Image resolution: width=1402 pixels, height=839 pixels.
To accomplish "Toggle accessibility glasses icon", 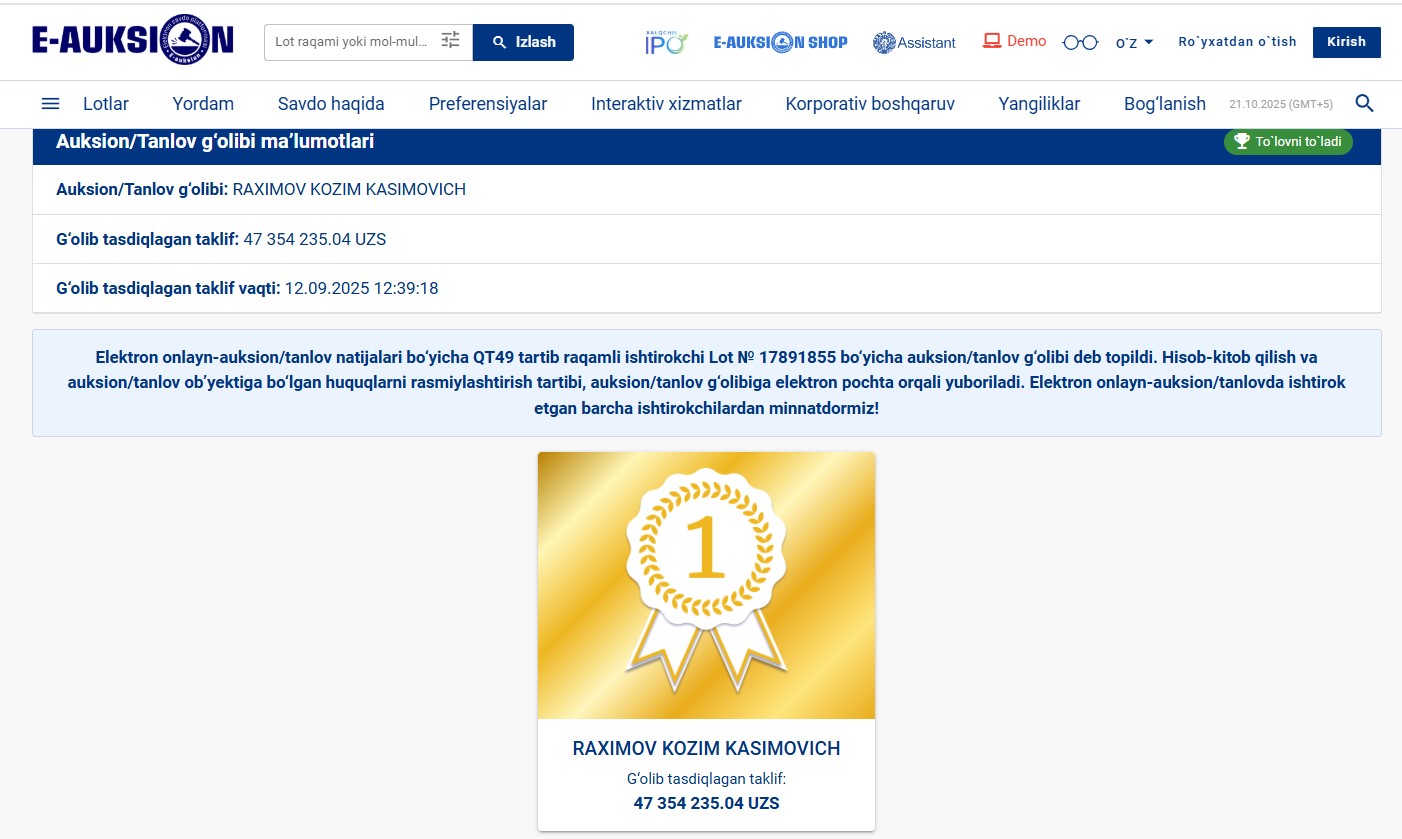I will 1080,42.
